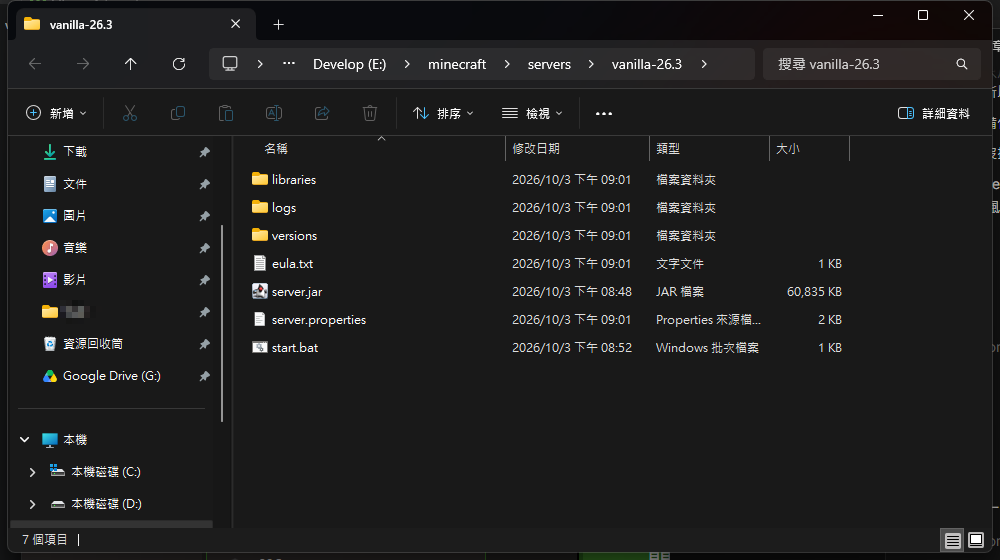The width and height of the screenshot is (1000, 560).
Task: Expand chevron after Develop (E:) in path
Action: [407, 64]
